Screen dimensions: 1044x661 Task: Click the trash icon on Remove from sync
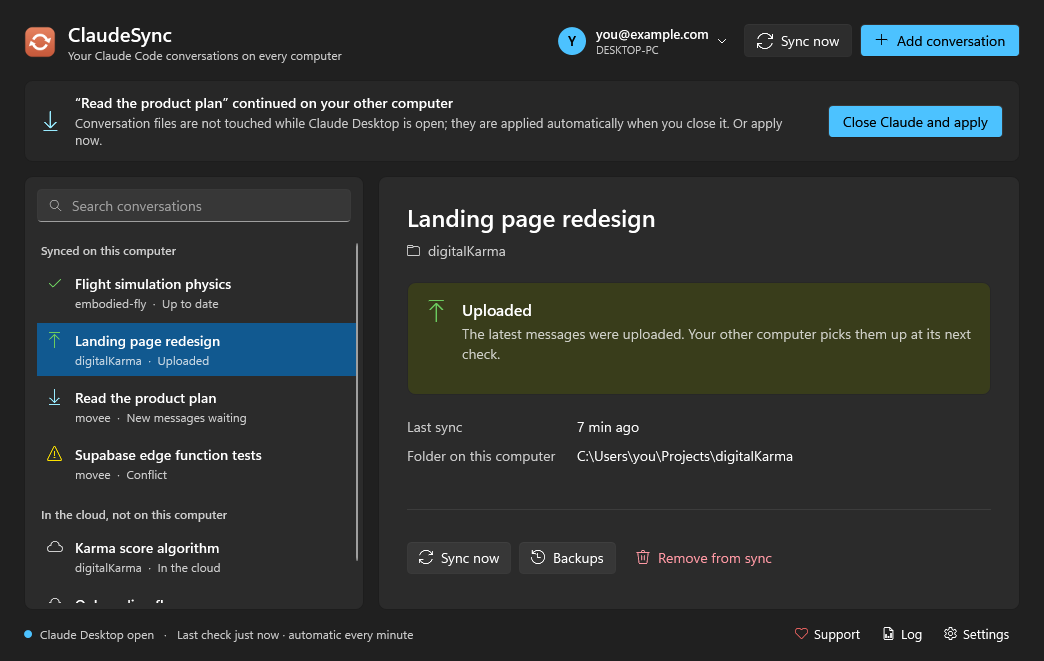tap(643, 557)
